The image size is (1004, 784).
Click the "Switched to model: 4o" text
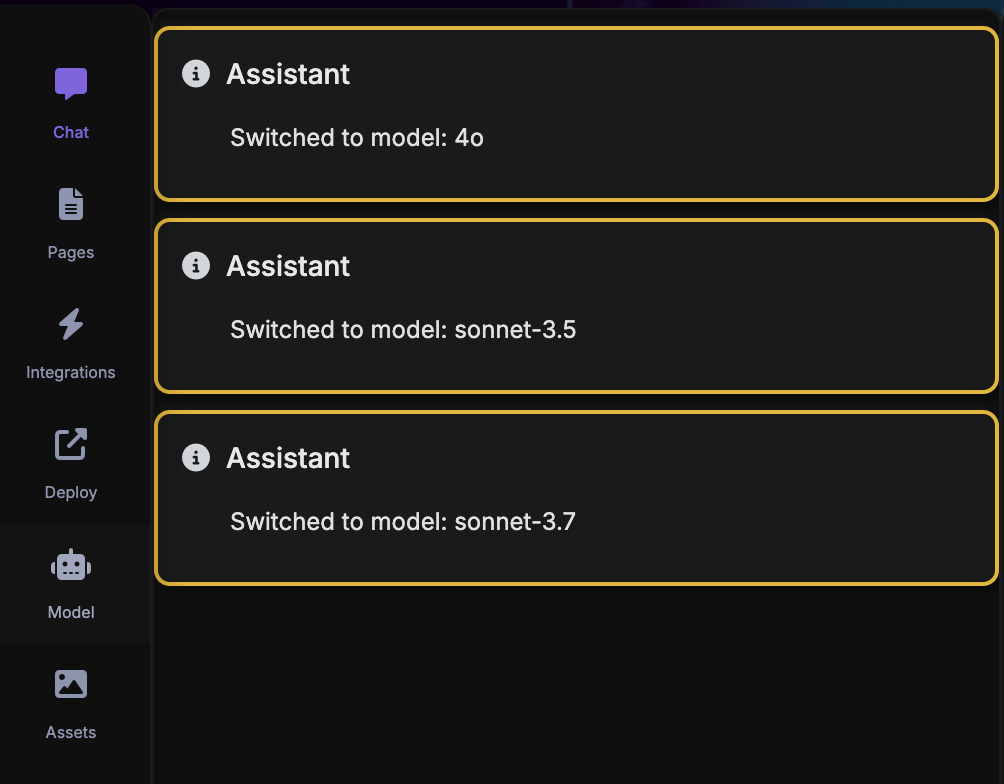357,138
